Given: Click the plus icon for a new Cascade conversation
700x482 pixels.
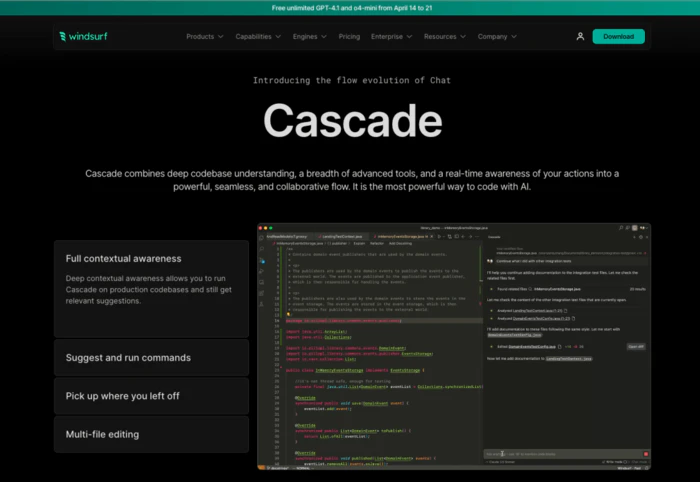Looking at the screenshot, I should click(x=634, y=237).
